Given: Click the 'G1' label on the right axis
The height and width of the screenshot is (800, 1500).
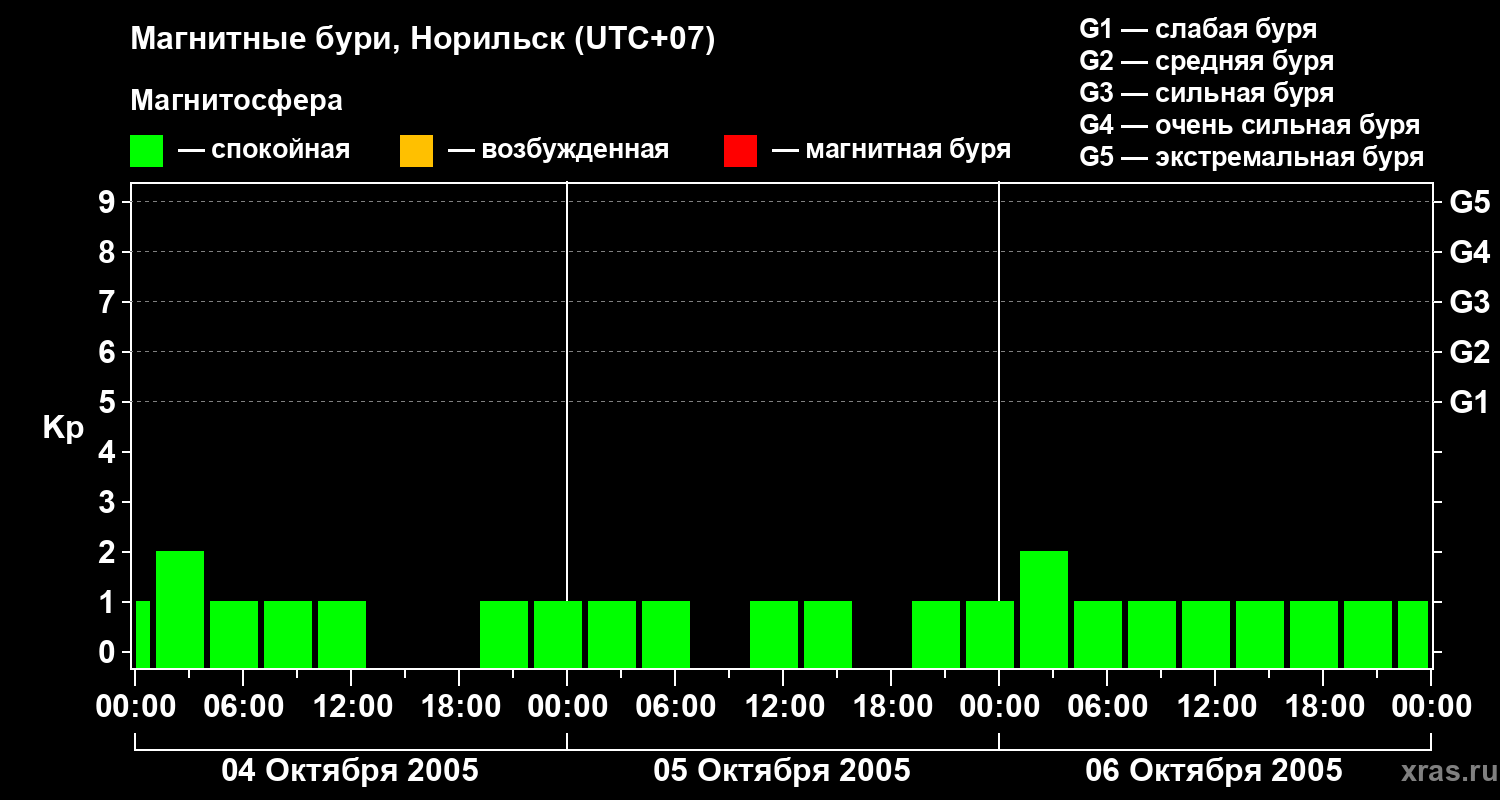Looking at the screenshot, I should (x=1469, y=402).
